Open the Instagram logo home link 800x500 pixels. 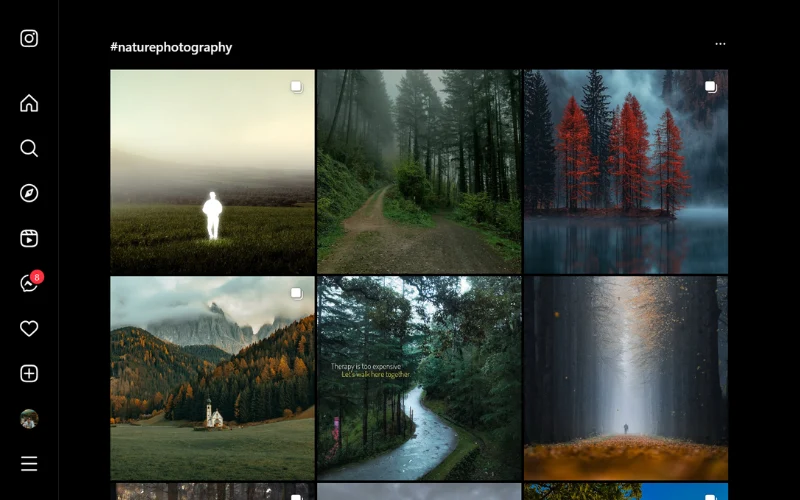[29, 38]
